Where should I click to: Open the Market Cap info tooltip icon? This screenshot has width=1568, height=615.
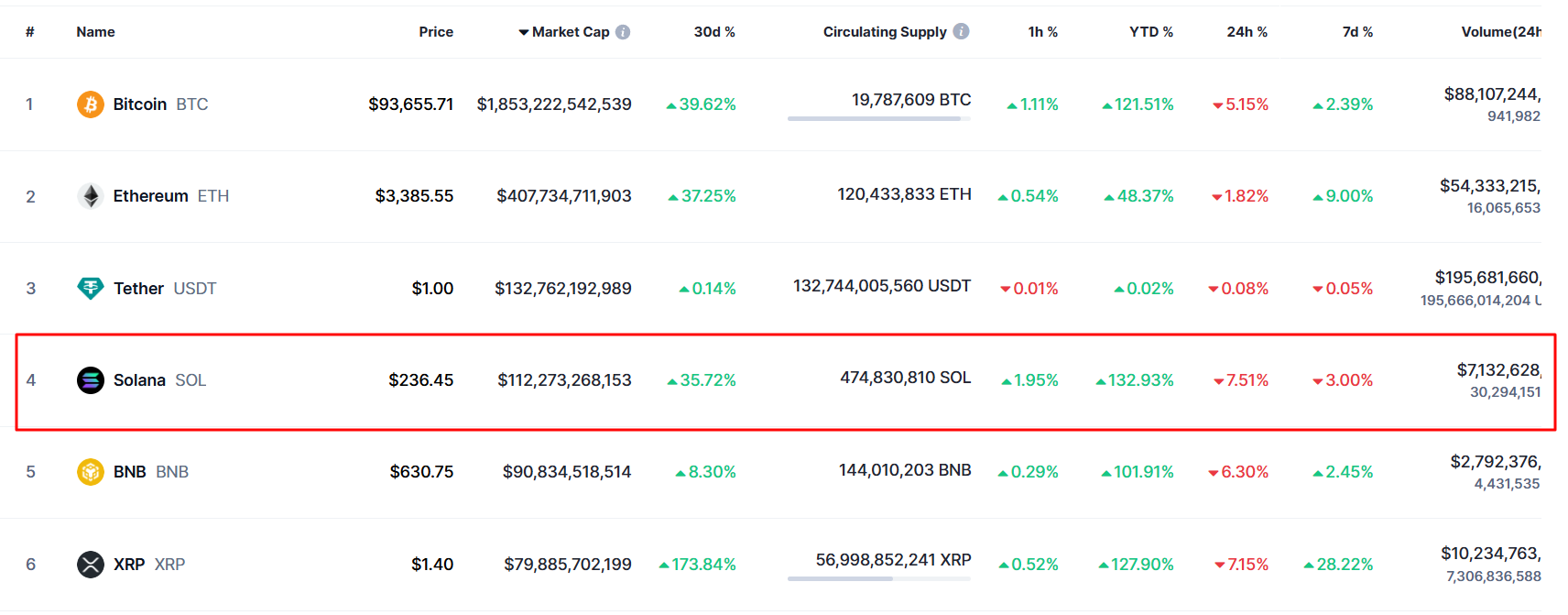pos(624,31)
